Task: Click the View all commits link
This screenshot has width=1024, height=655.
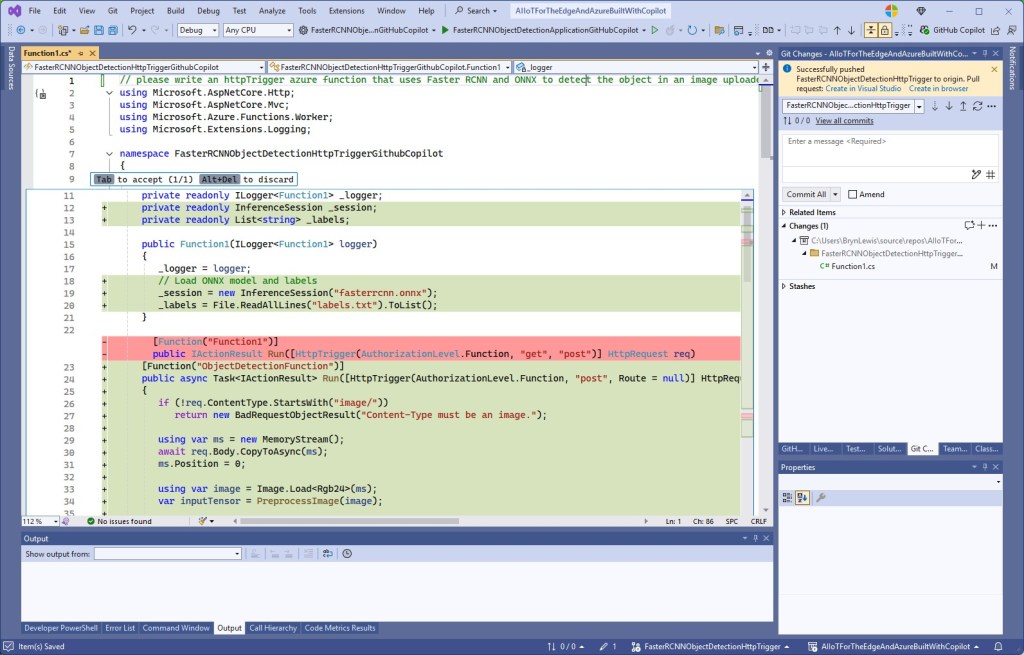Action: coord(843,121)
